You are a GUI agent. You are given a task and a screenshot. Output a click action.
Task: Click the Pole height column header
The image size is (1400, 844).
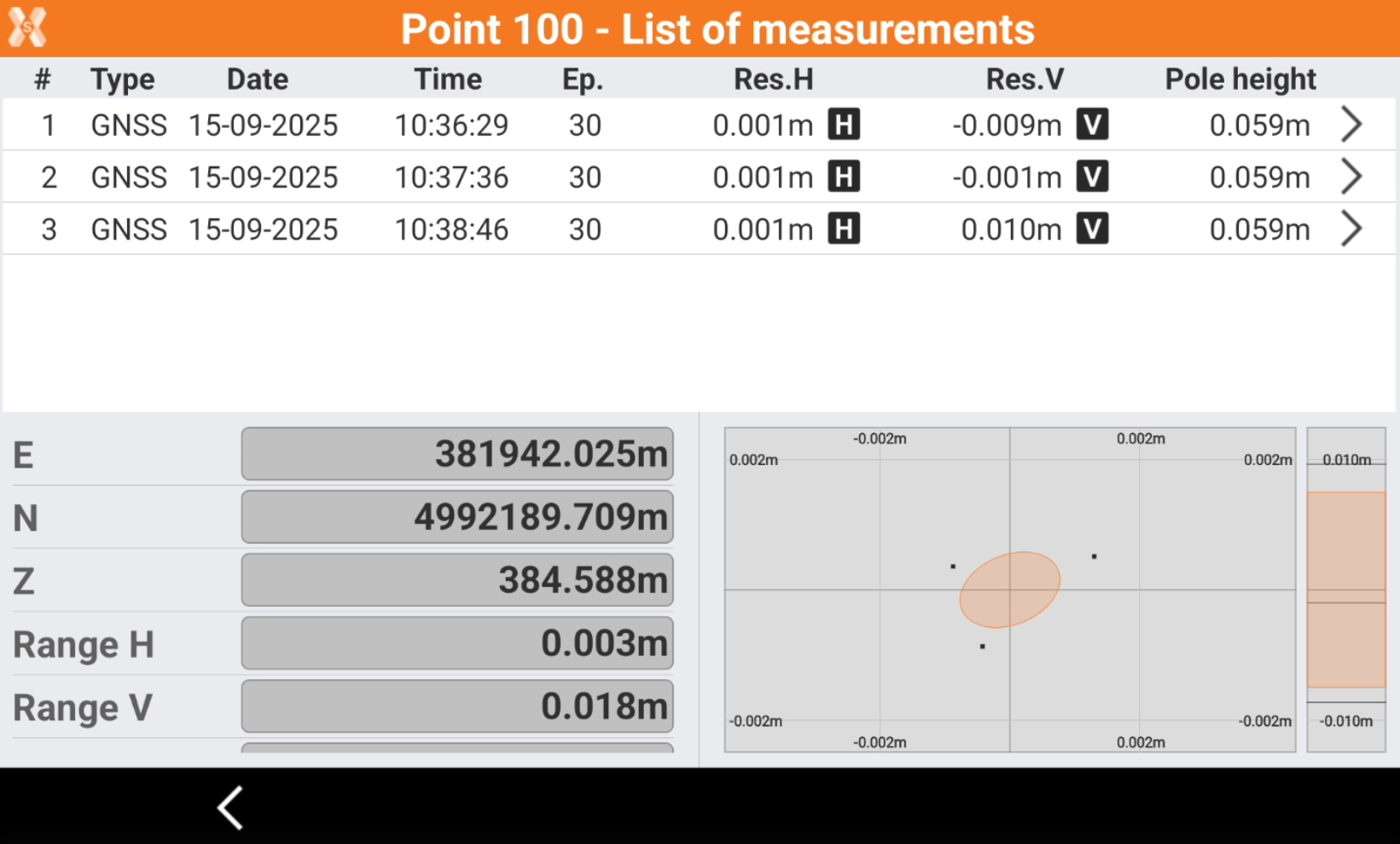click(1240, 79)
